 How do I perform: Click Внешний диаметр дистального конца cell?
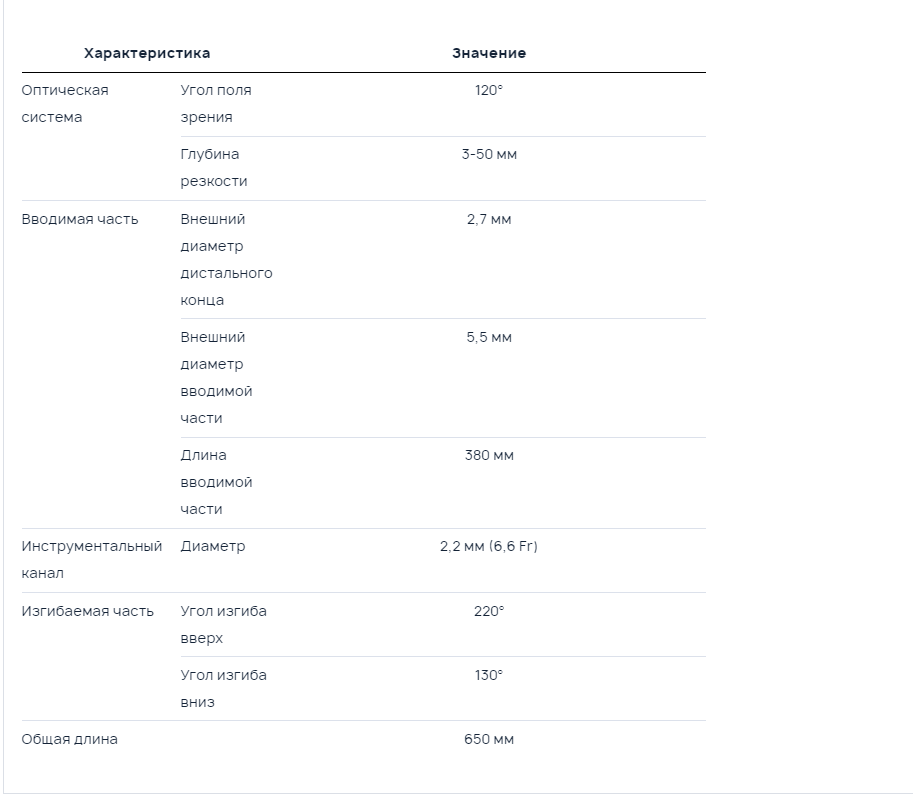point(227,260)
